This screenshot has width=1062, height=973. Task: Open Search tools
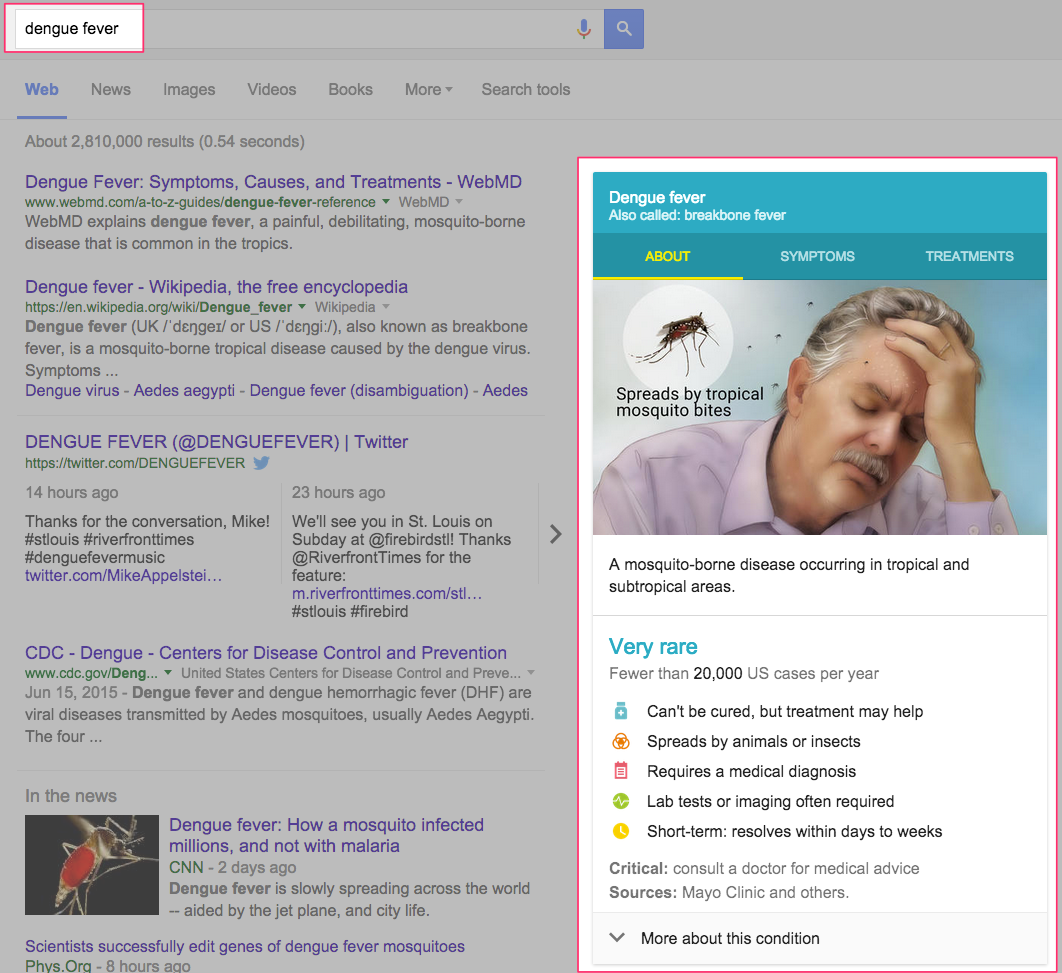pyautogui.click(x=526, y=89)
